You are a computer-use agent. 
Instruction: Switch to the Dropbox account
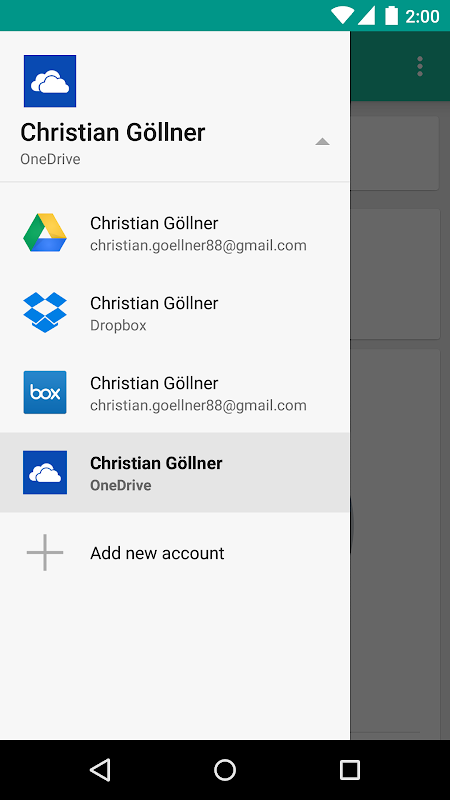[175, 313]
